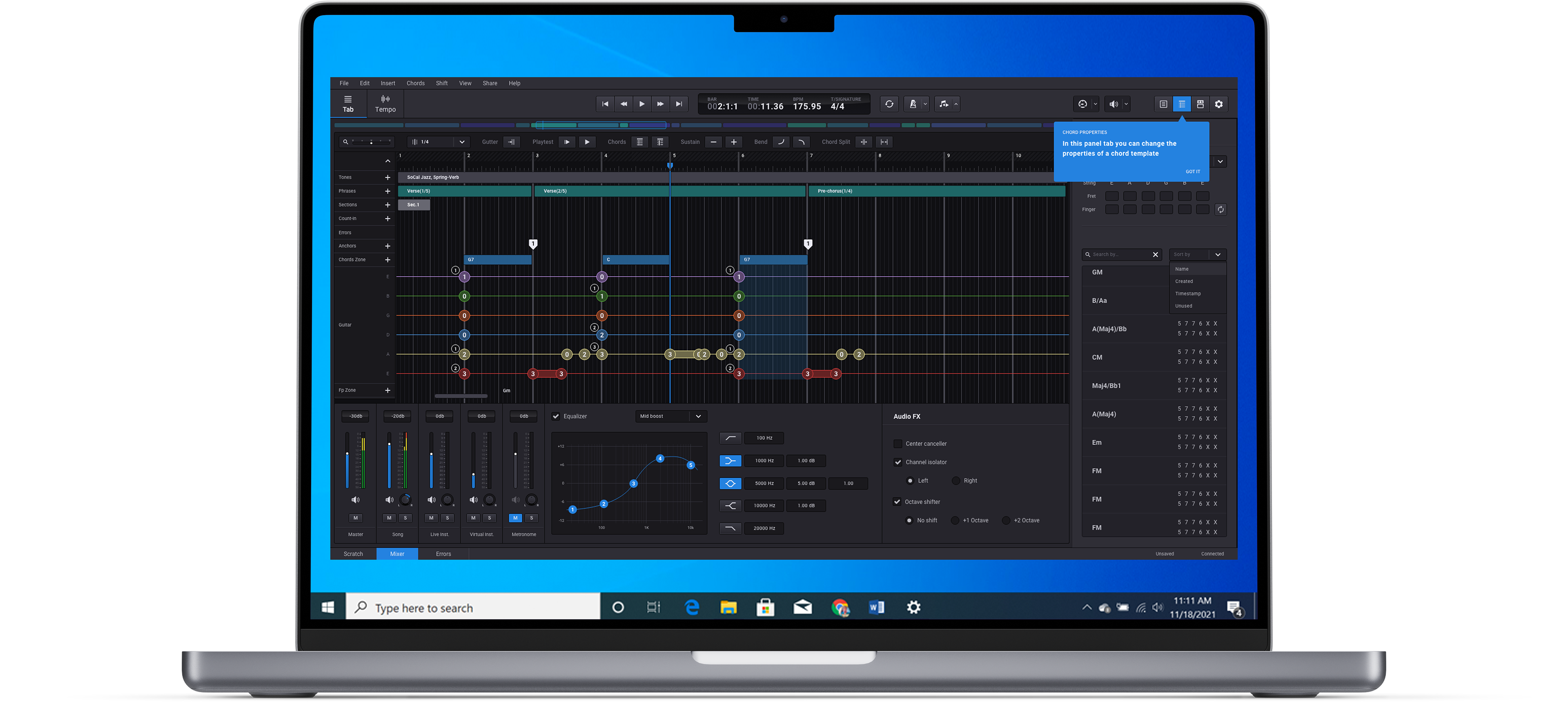The width and height of the screenshot is (1568, 702).
Task: Choose Timestamp in sort options
Action: [x=1187, y=294]
